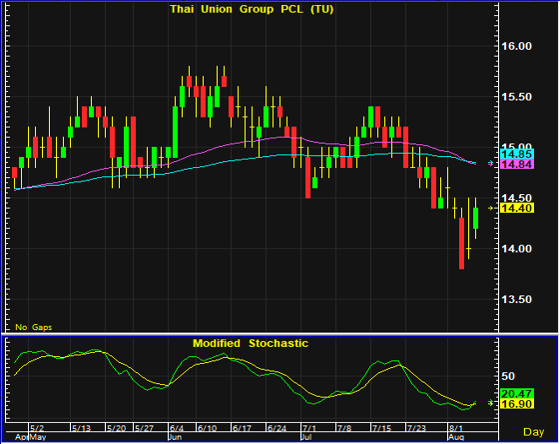Viewport: 560px width, 444px height.
Task: Click the 16.00 price axis label
Action: point(516,46)
